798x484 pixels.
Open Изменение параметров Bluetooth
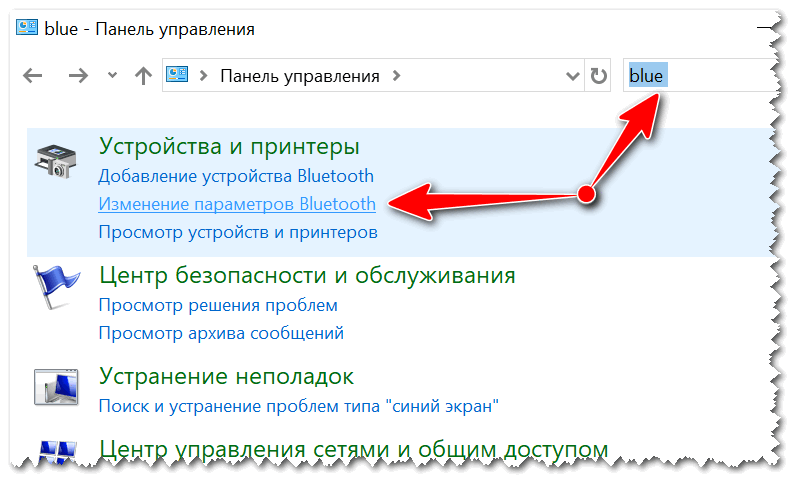click(237, 204)
